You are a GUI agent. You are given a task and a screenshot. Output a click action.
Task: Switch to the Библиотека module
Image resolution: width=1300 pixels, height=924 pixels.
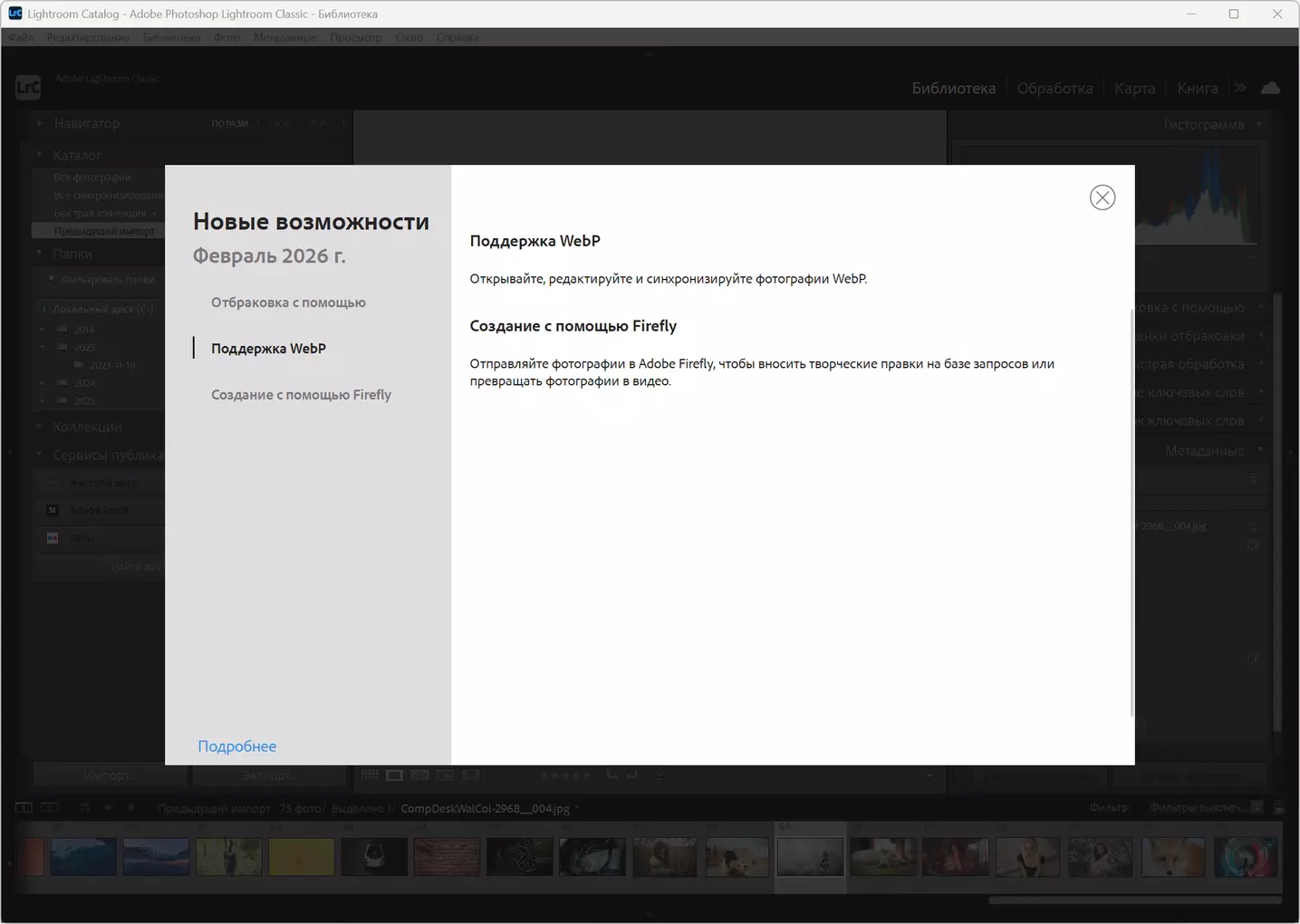(x=954, y=88)
